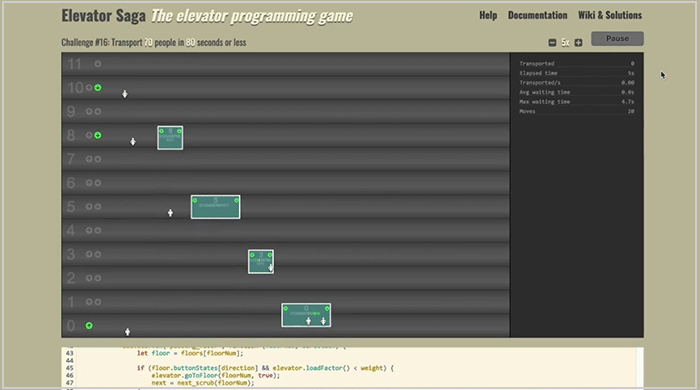Select the elevator at floor 8
Viewport: 700px width, 390px height.
170,138
